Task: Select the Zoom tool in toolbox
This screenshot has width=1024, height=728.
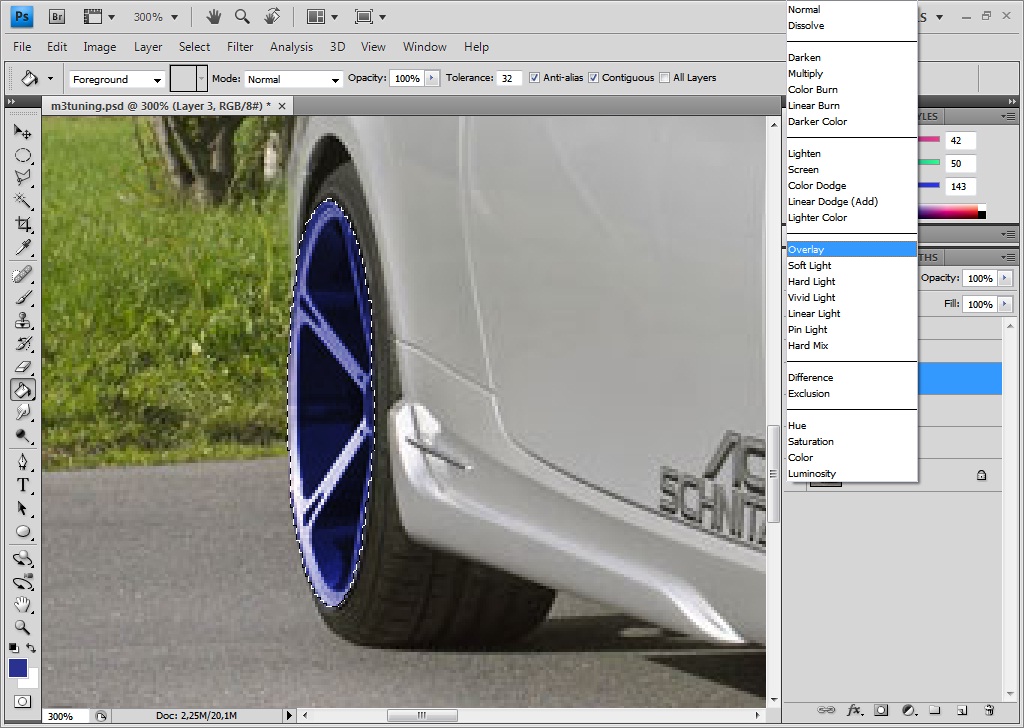Action: click(x=22, y=628)
